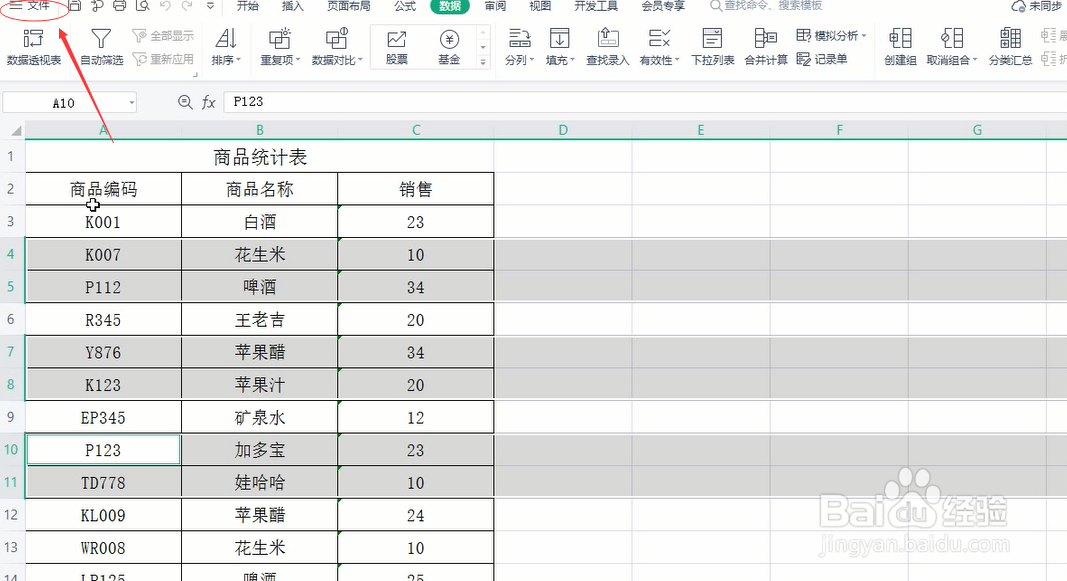Select the Fund (基金) data type tool
1067x581 pixels.
(x=449, y=46)
